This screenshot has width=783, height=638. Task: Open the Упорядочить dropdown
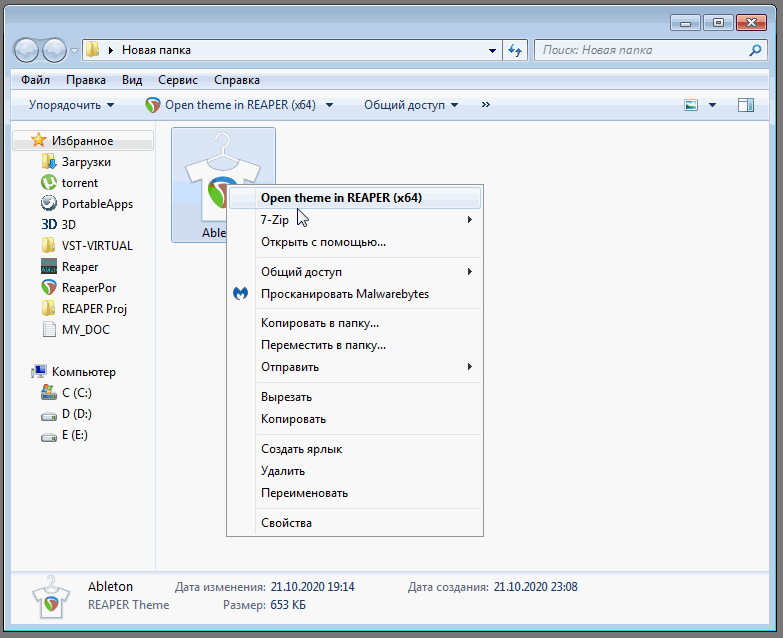71,105
